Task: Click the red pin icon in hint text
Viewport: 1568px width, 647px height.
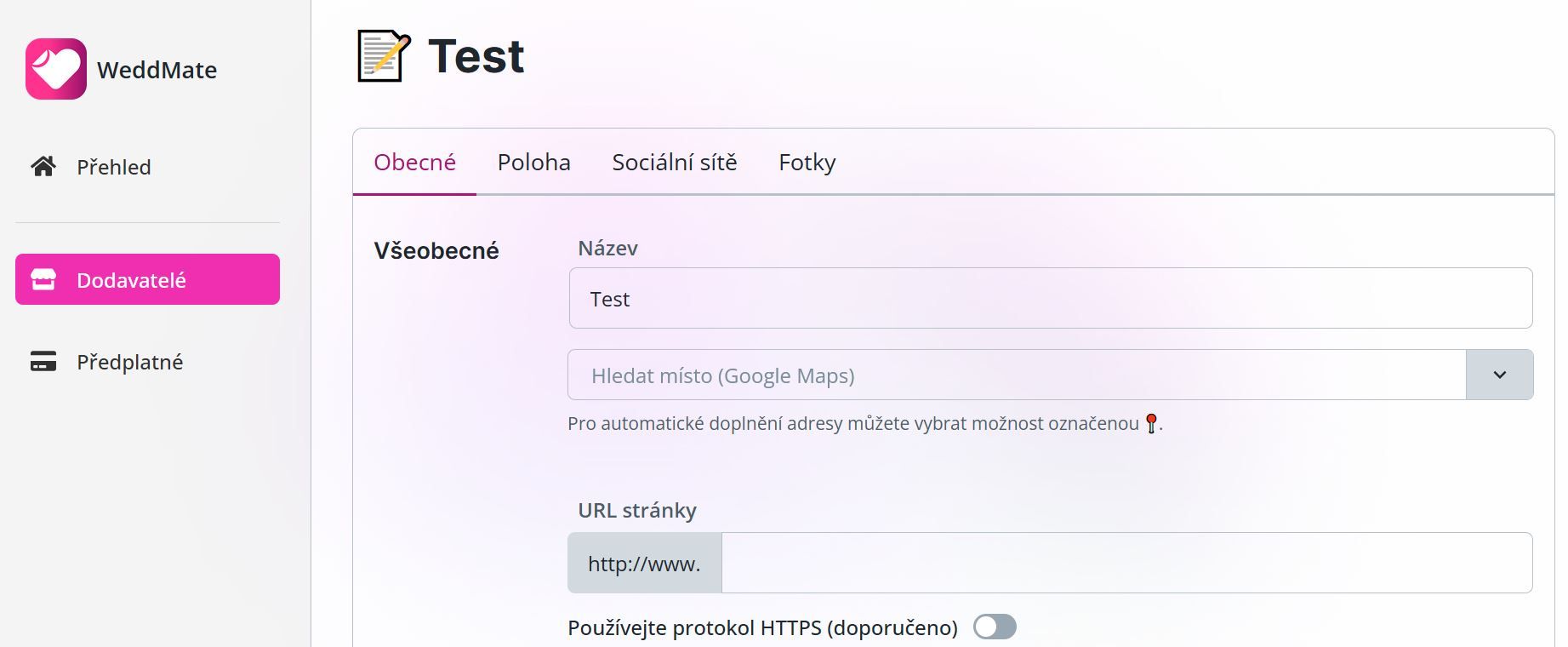Action: point(1151,423)
